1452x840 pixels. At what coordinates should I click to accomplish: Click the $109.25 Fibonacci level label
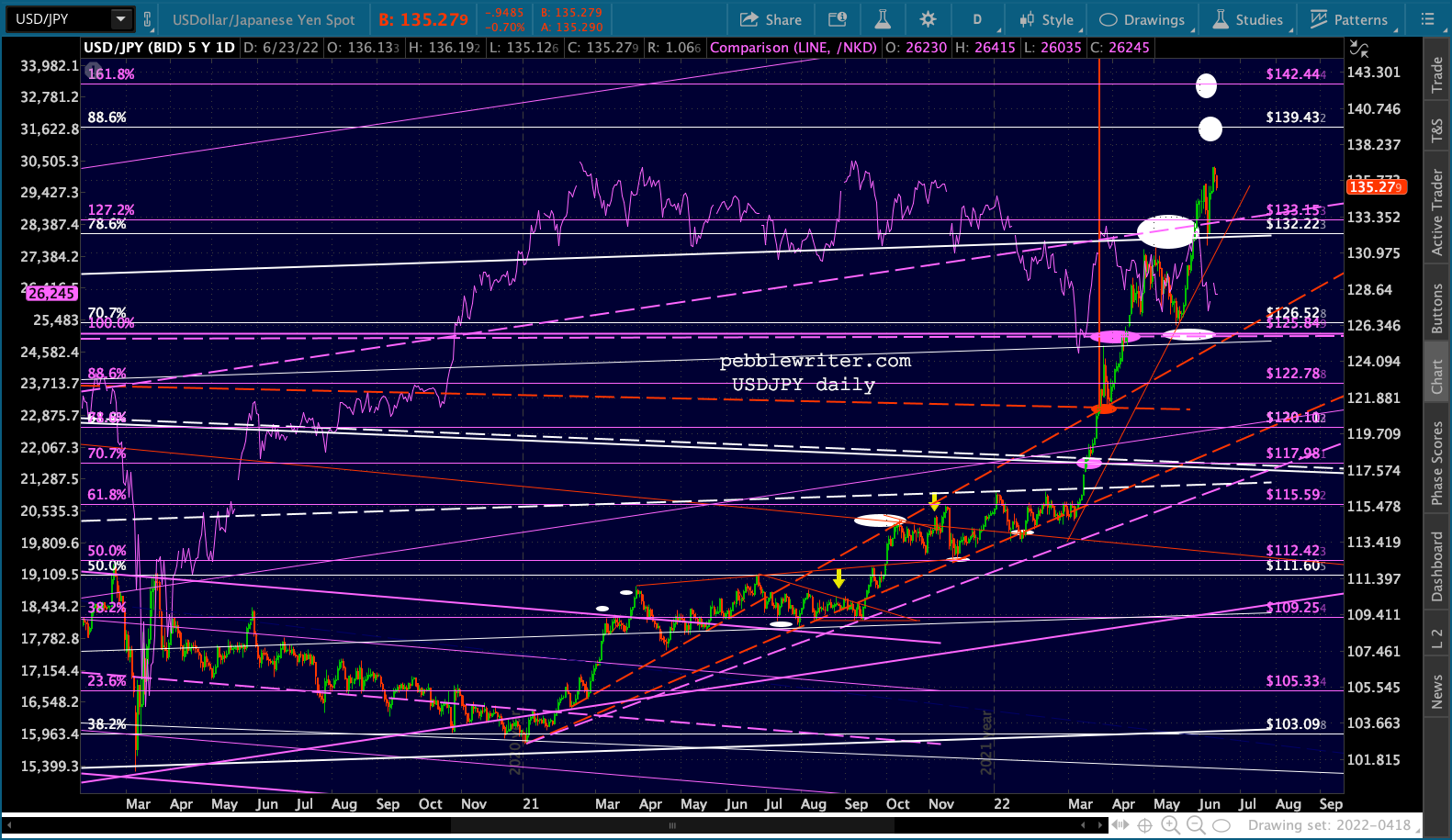coord(1296,607)
